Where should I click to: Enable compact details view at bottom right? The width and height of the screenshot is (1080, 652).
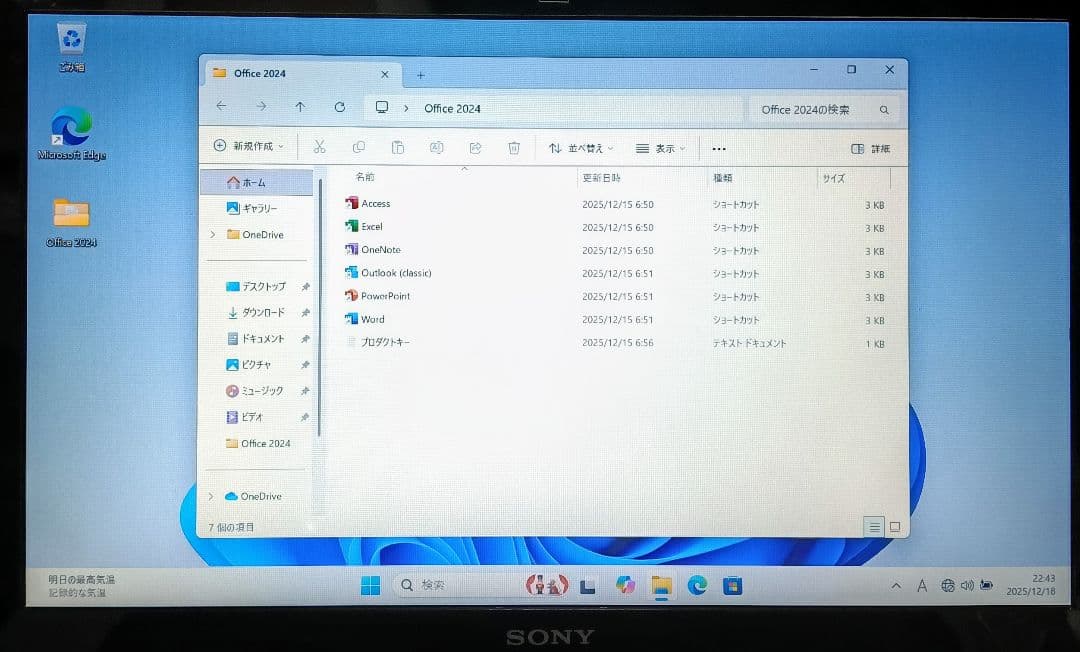coord(875,527)
